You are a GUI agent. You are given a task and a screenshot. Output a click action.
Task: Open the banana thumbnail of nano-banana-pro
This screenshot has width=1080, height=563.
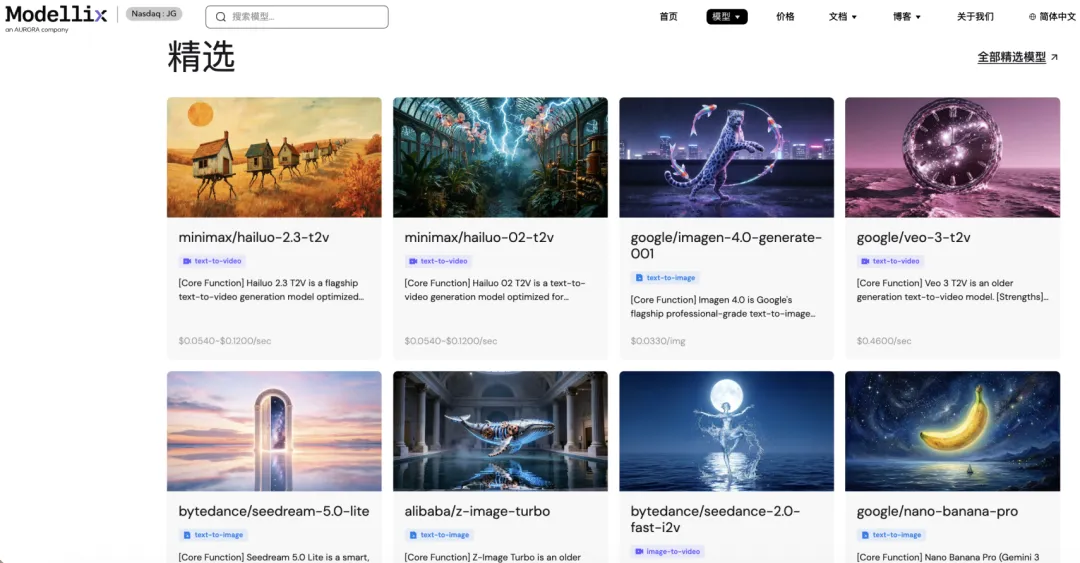pos(953,431)
